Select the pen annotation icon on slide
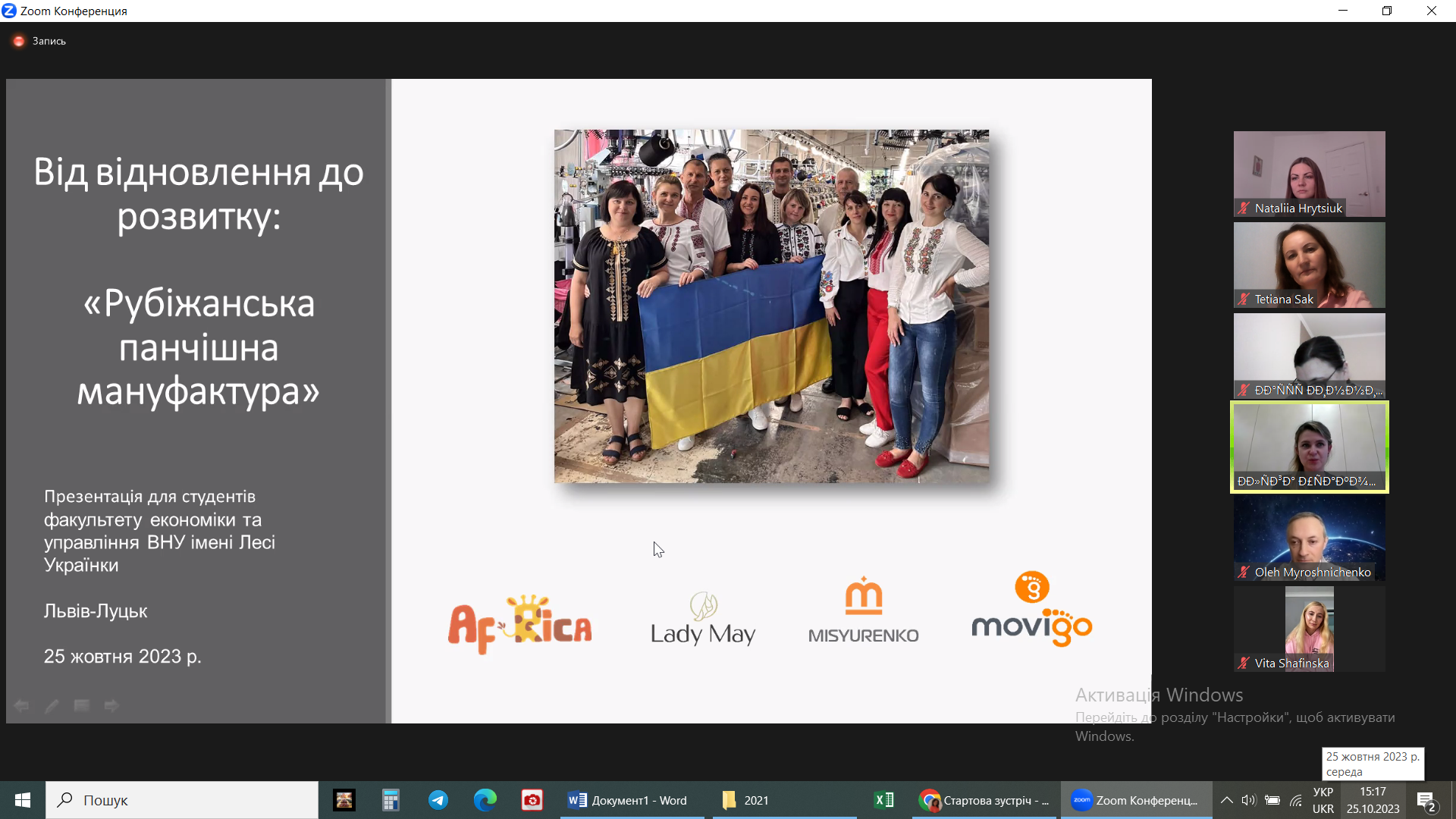 (x=52, y=706)
